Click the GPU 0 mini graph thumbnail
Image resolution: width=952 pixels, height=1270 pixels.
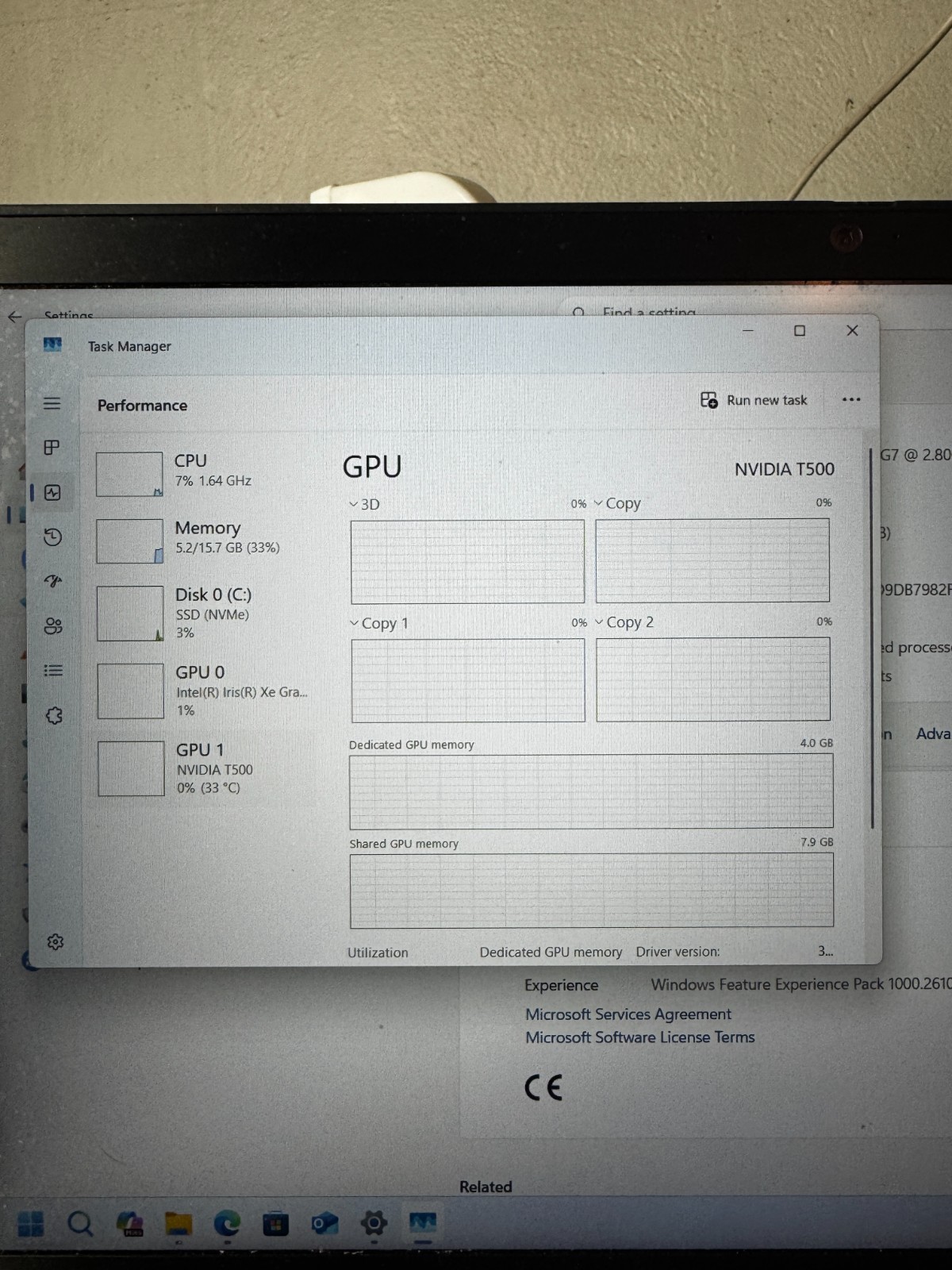click(x=131, y=691)
